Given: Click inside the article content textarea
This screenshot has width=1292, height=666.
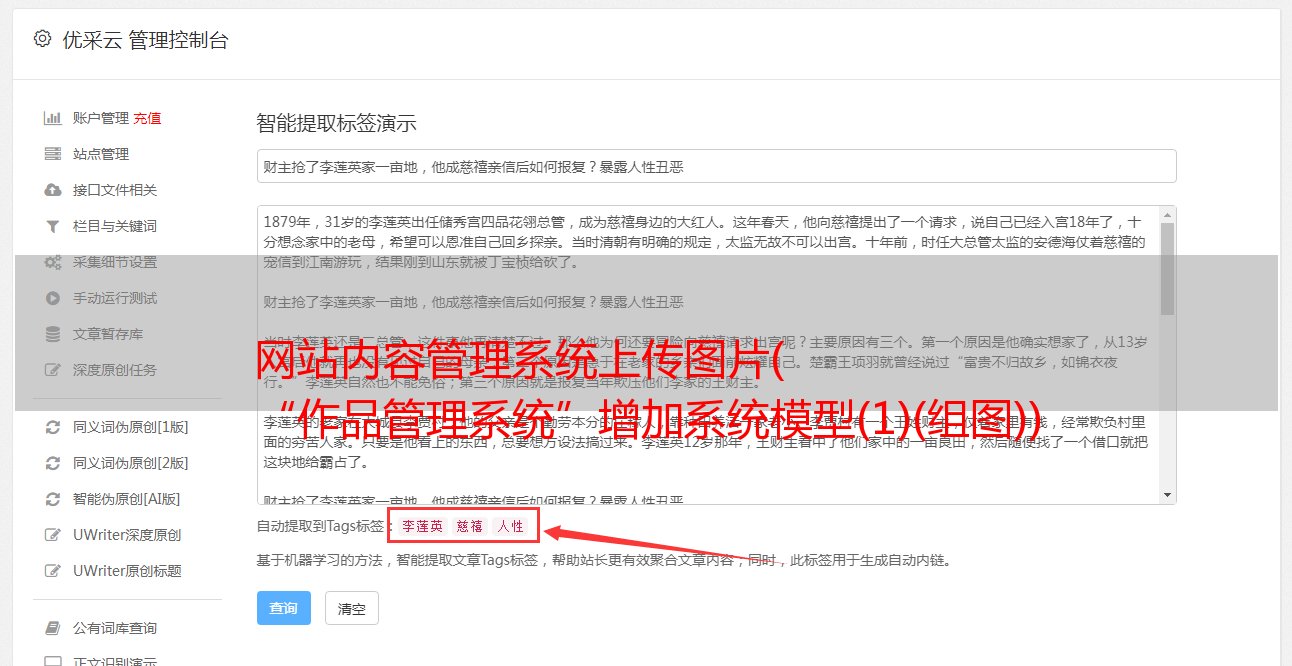Looking at the screenshot, I should click(x=707, y=355).
